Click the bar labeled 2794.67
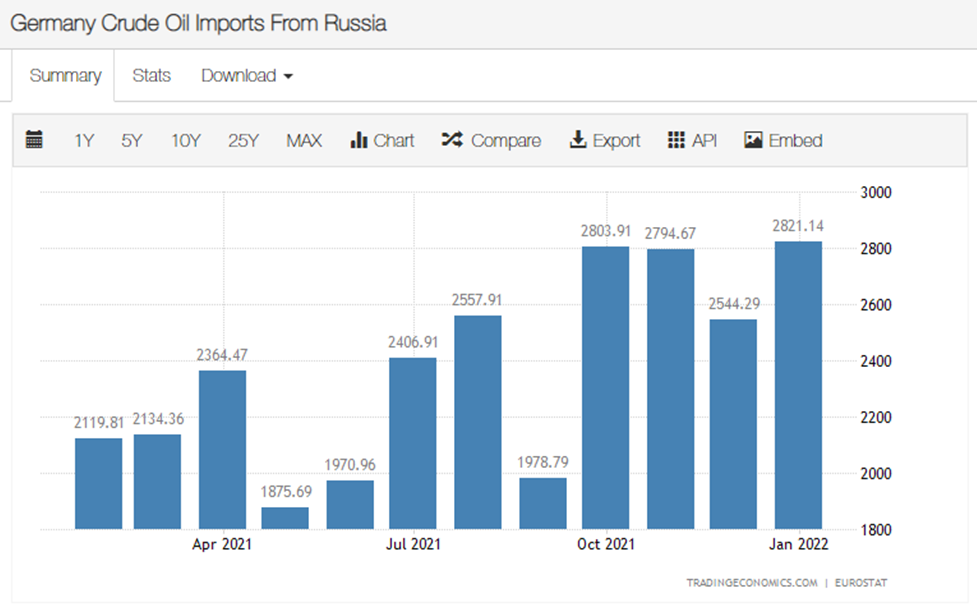Screen dimensions: 977x611 point(670,389)
